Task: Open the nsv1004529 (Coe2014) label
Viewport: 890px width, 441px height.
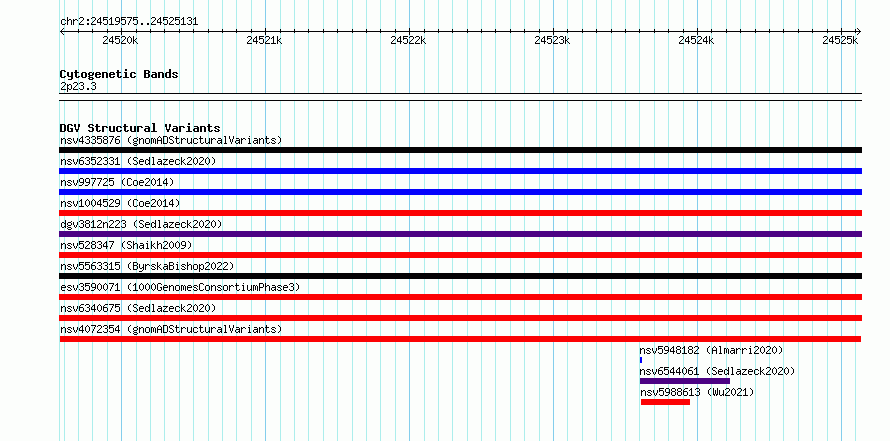Action: point(120,203)
